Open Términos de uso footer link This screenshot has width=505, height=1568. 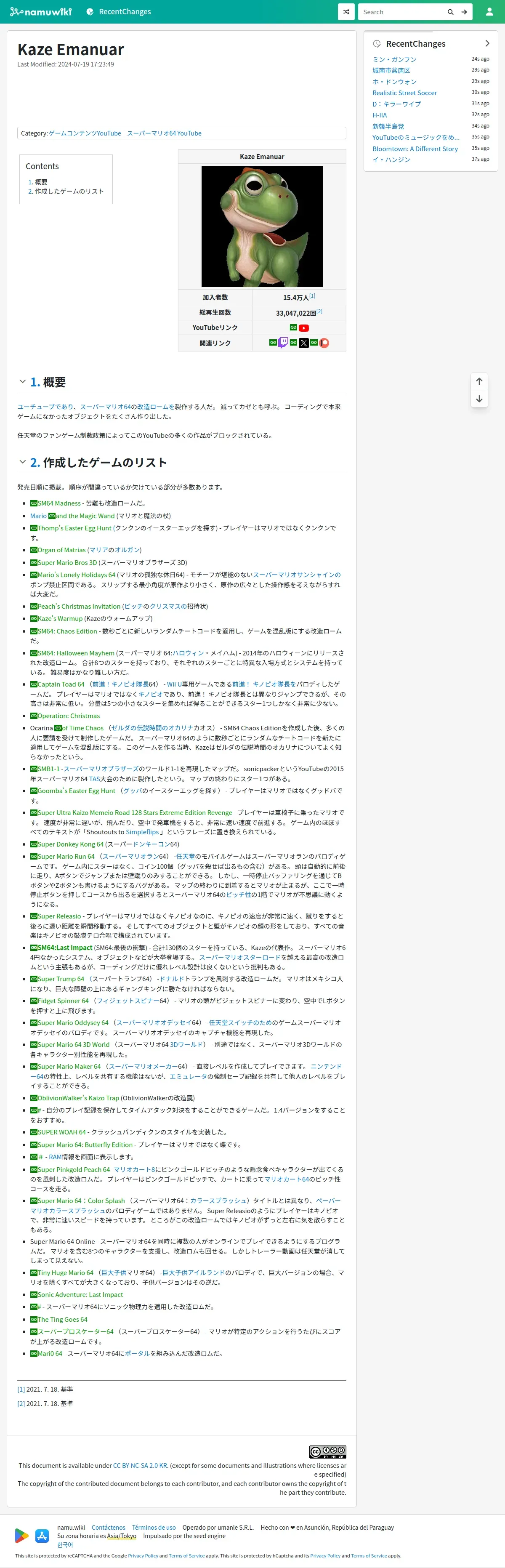click(154, 1528)
